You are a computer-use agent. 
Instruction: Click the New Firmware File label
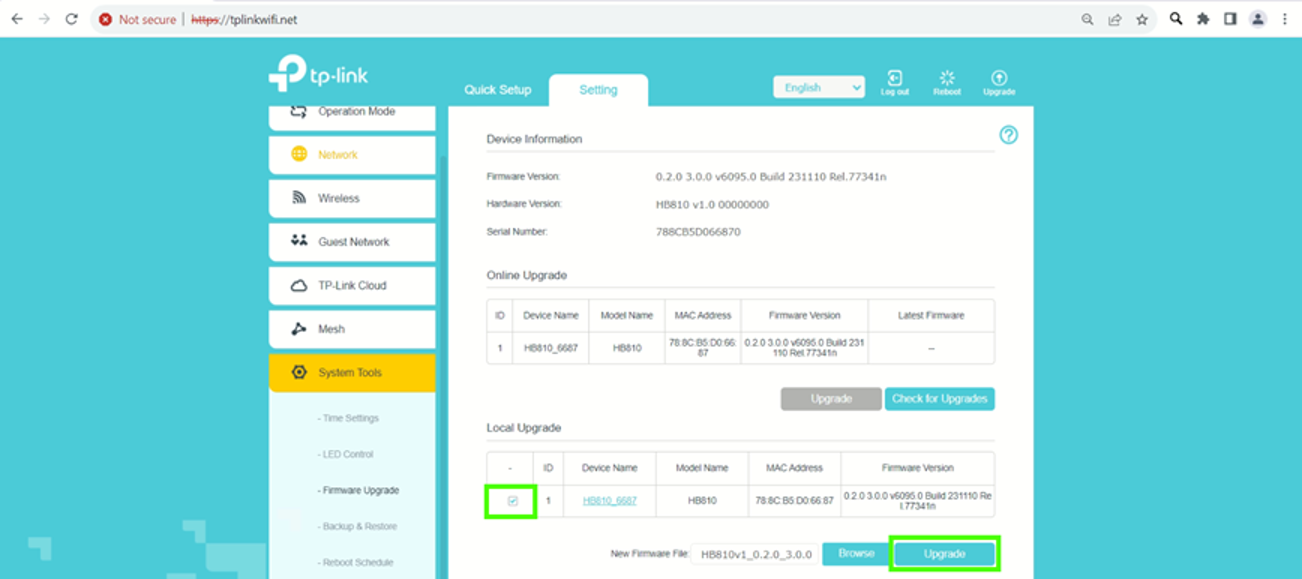pos(648,554)
